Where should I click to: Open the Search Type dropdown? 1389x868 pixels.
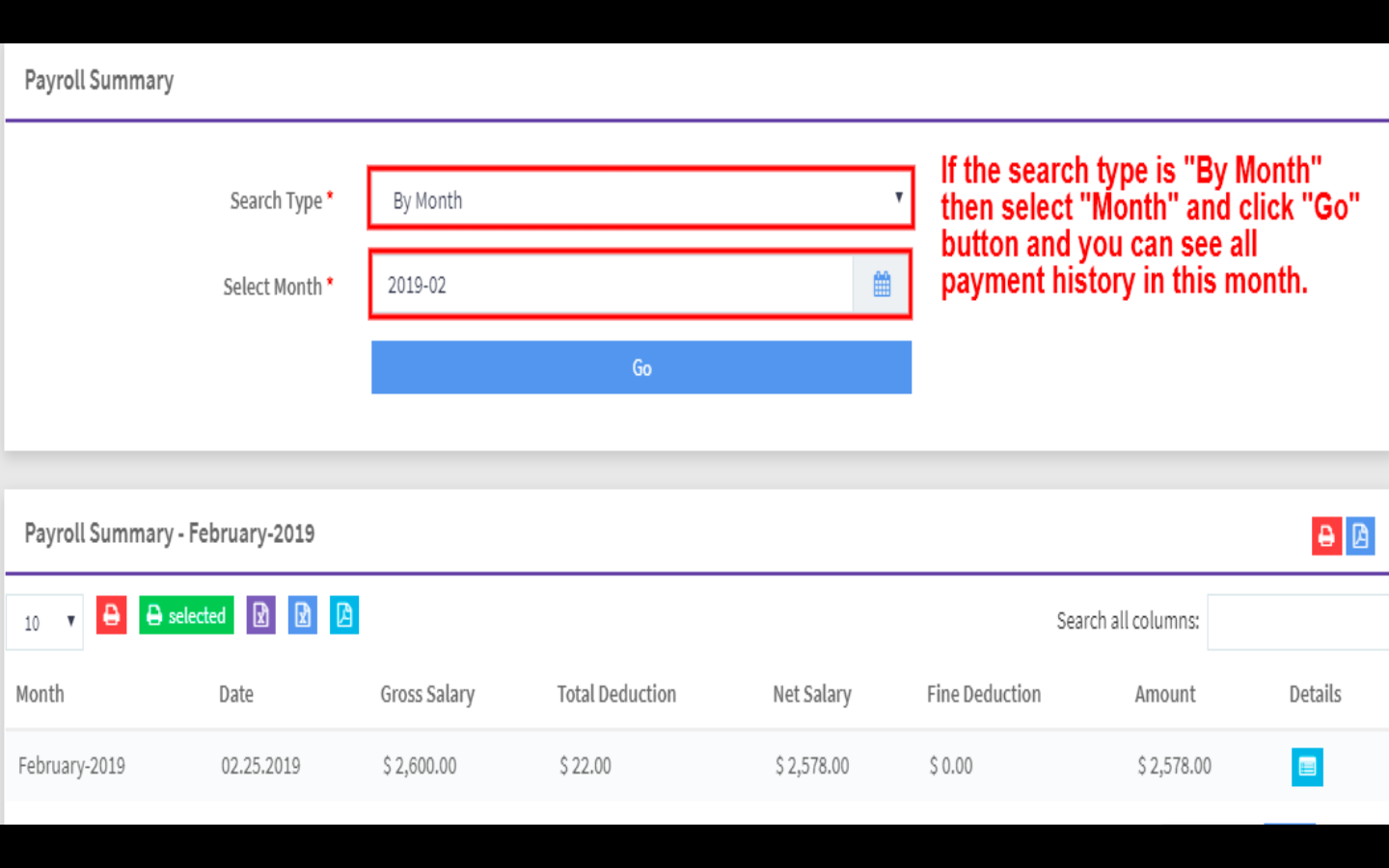pos(640,200)
